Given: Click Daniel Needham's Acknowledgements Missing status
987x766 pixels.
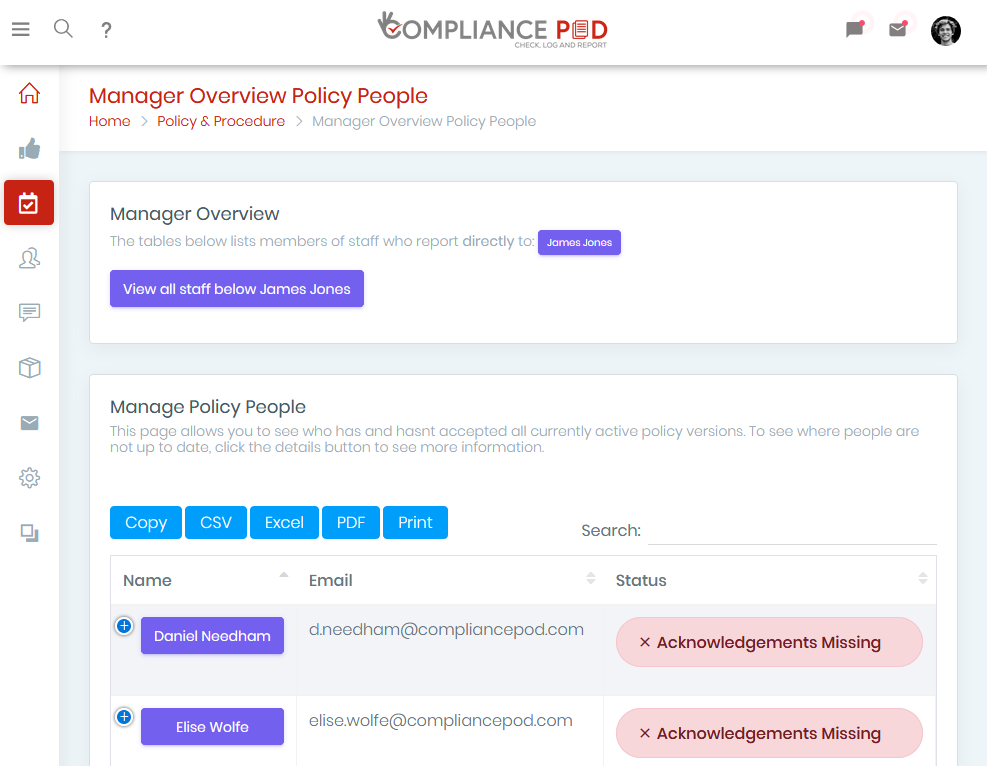Looking at the screenshot, I should click(769, 642).
